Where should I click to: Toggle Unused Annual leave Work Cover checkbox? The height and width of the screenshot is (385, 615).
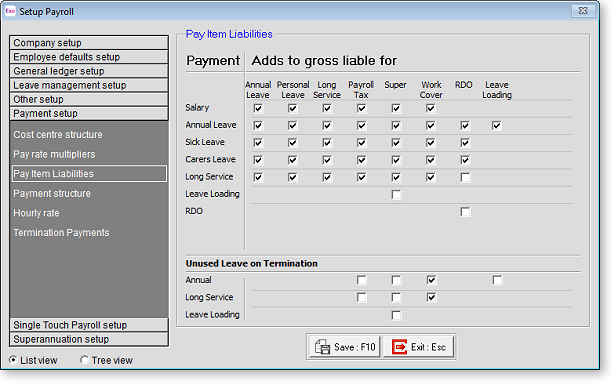[431, 280]
